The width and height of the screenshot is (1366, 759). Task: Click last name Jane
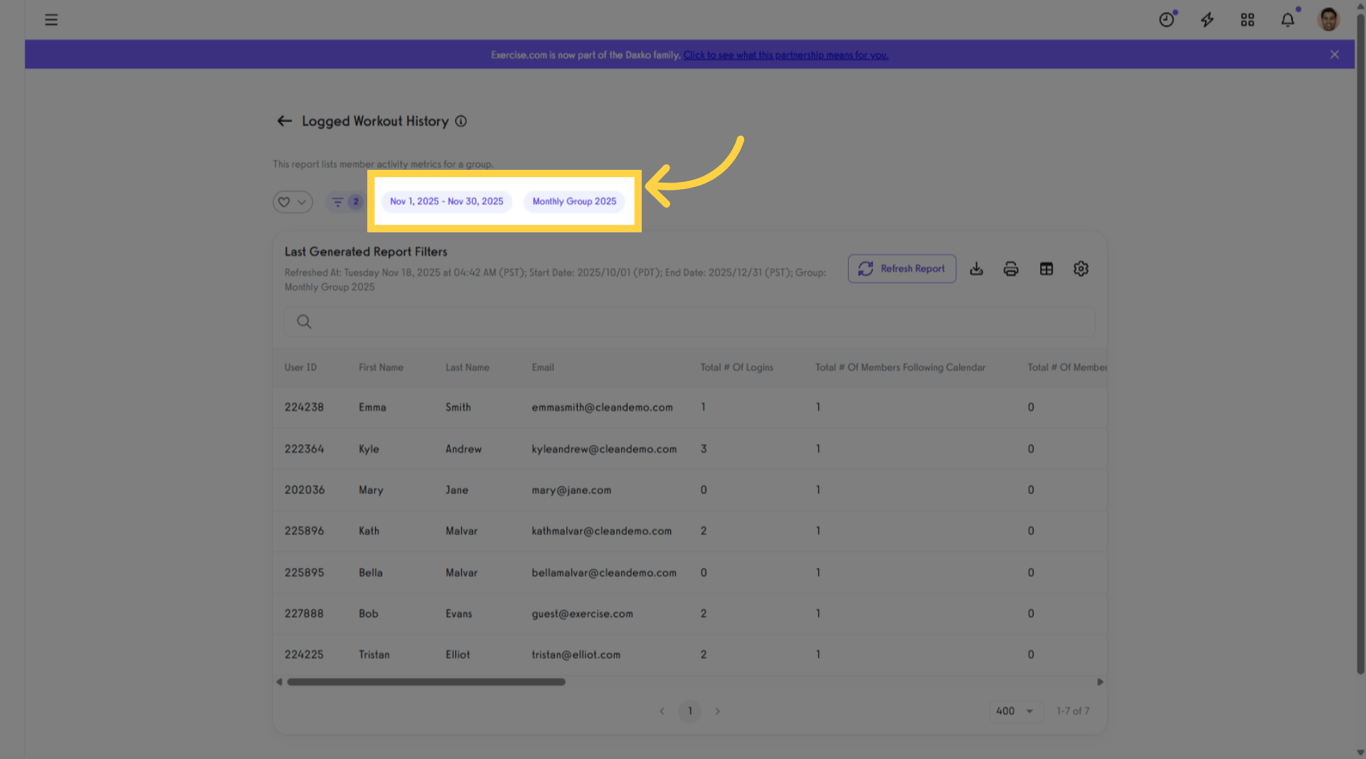457,490
